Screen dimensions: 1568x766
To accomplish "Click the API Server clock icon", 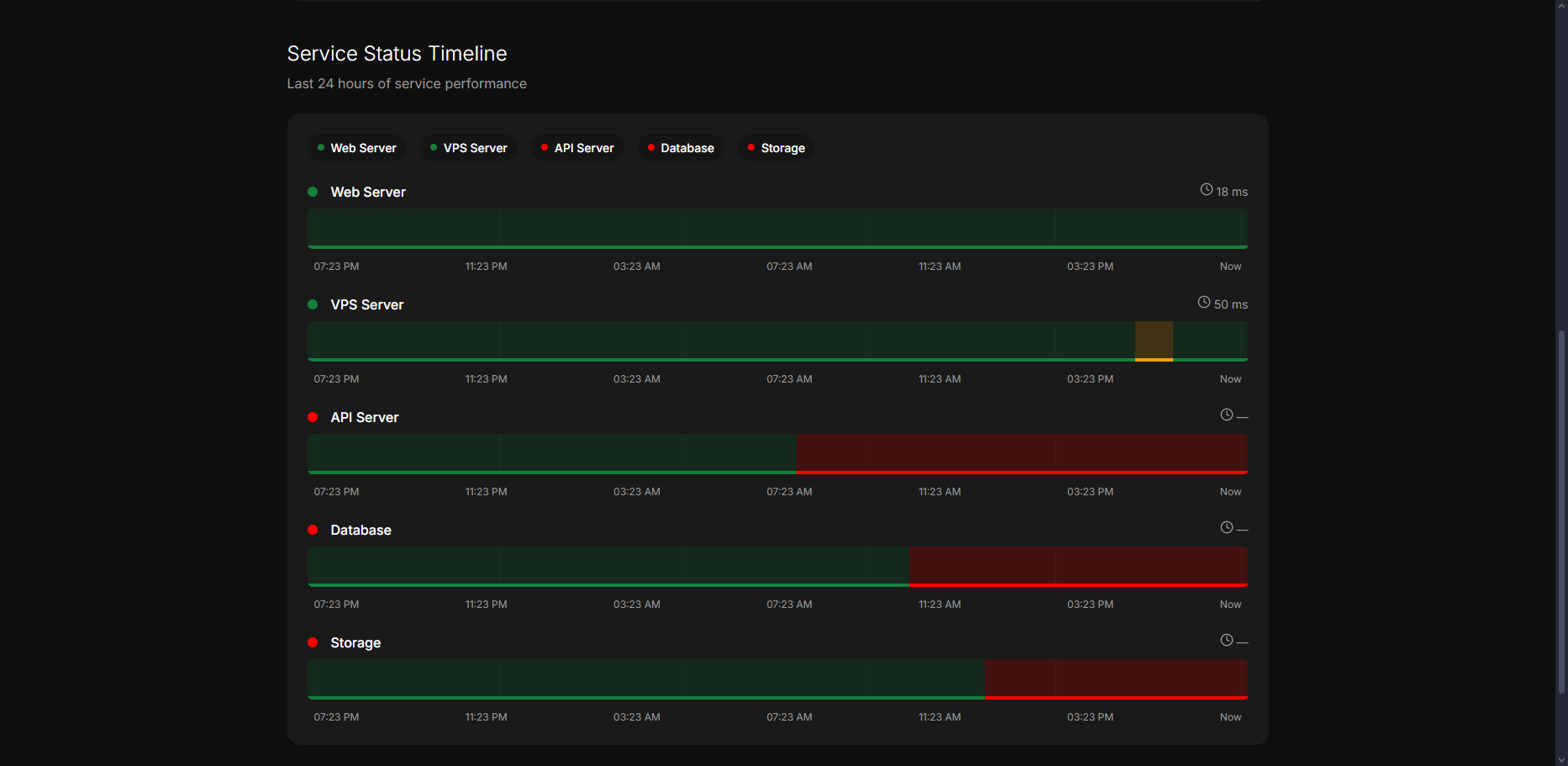I will point(1226,415).
